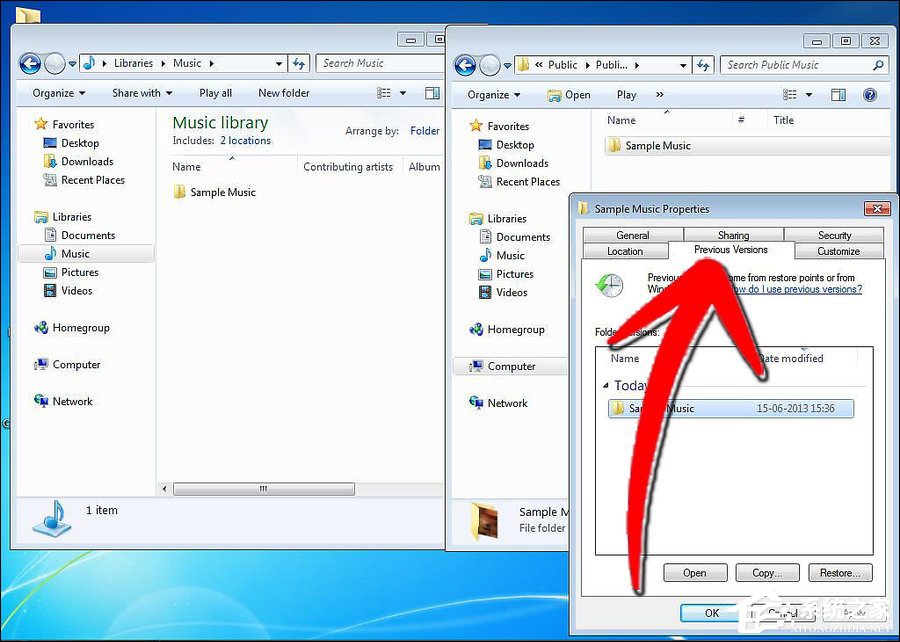Click OK in Sample Music Properties
This screenshot has width=900, height=642.
tap(712, 613)
